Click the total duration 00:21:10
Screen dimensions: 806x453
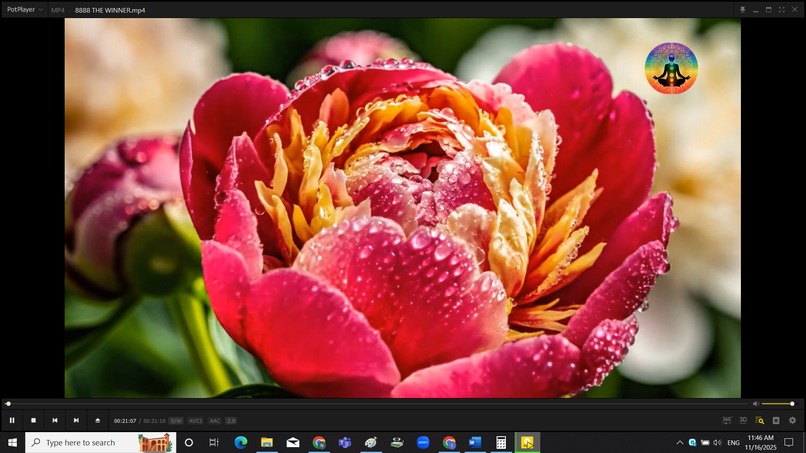(x=154, y=421)
